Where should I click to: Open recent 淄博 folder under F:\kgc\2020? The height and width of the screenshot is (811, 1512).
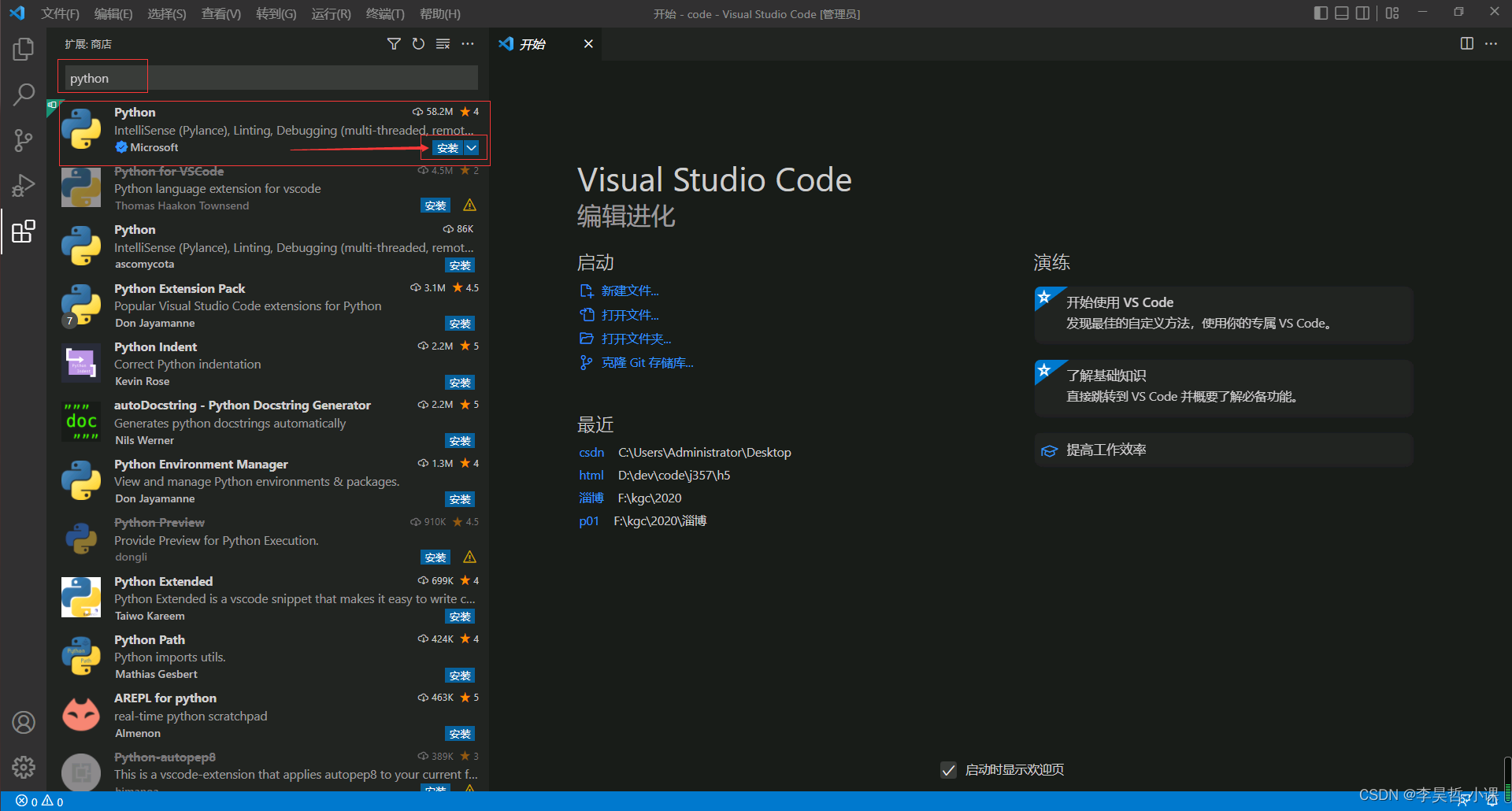(x=591, y=498)
